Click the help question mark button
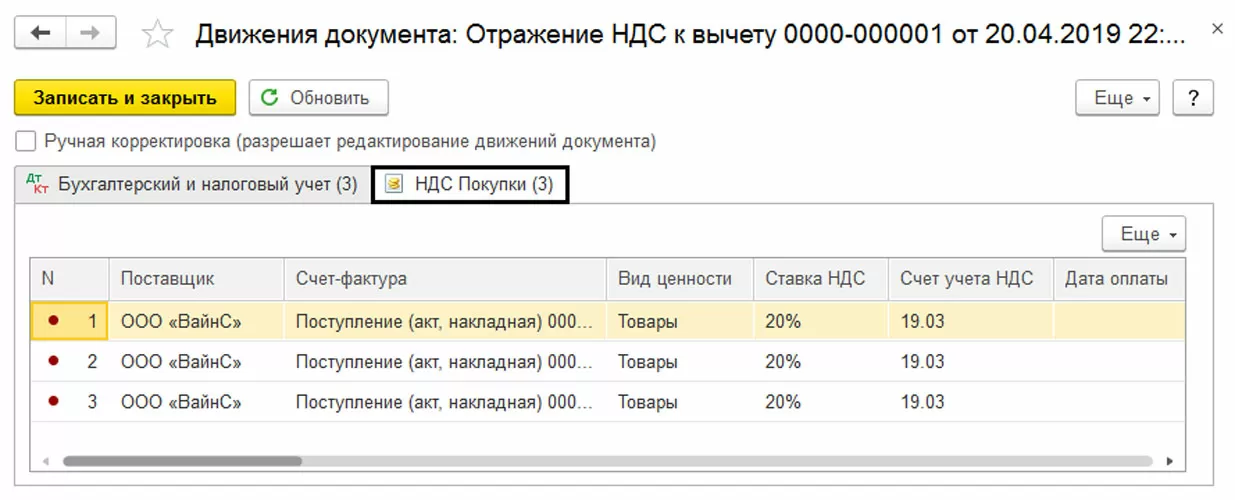This screenshot has width=1235, height=500. pyautogui.click(x=1192, y=98)
